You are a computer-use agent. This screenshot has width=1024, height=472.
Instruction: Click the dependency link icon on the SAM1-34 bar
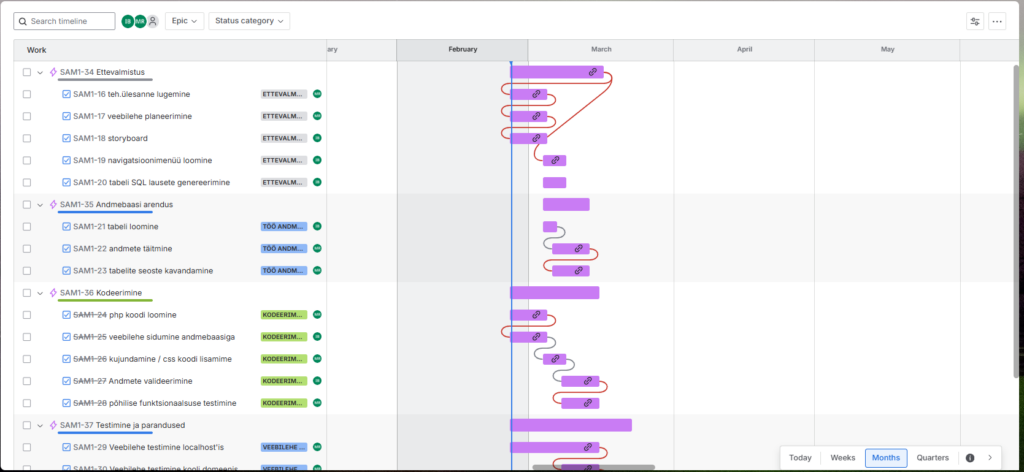pyautogui.click(x=592, y=73)
